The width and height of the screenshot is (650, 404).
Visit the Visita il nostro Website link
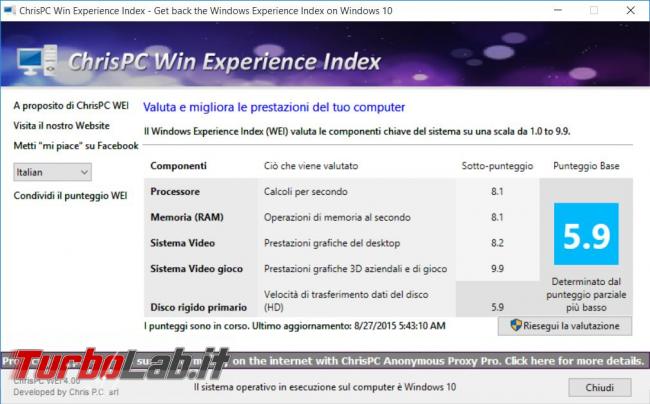[61, 126]
